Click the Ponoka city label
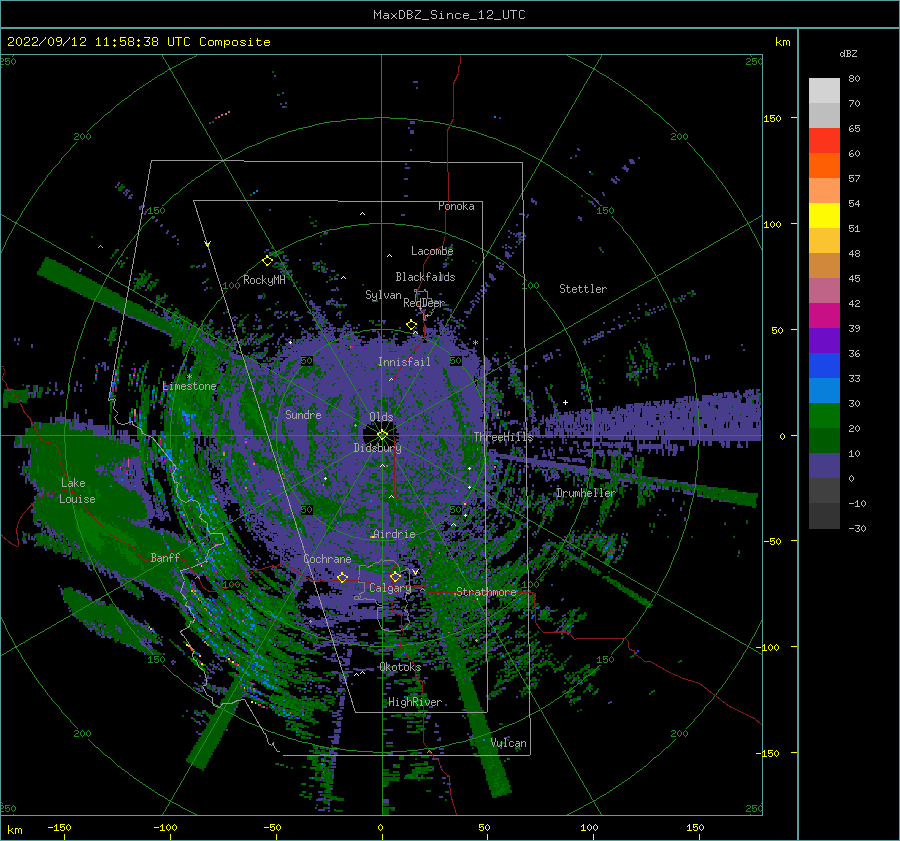Image resolution: width=900 pixels, height=841 pixels. click(x=456, y=206)
